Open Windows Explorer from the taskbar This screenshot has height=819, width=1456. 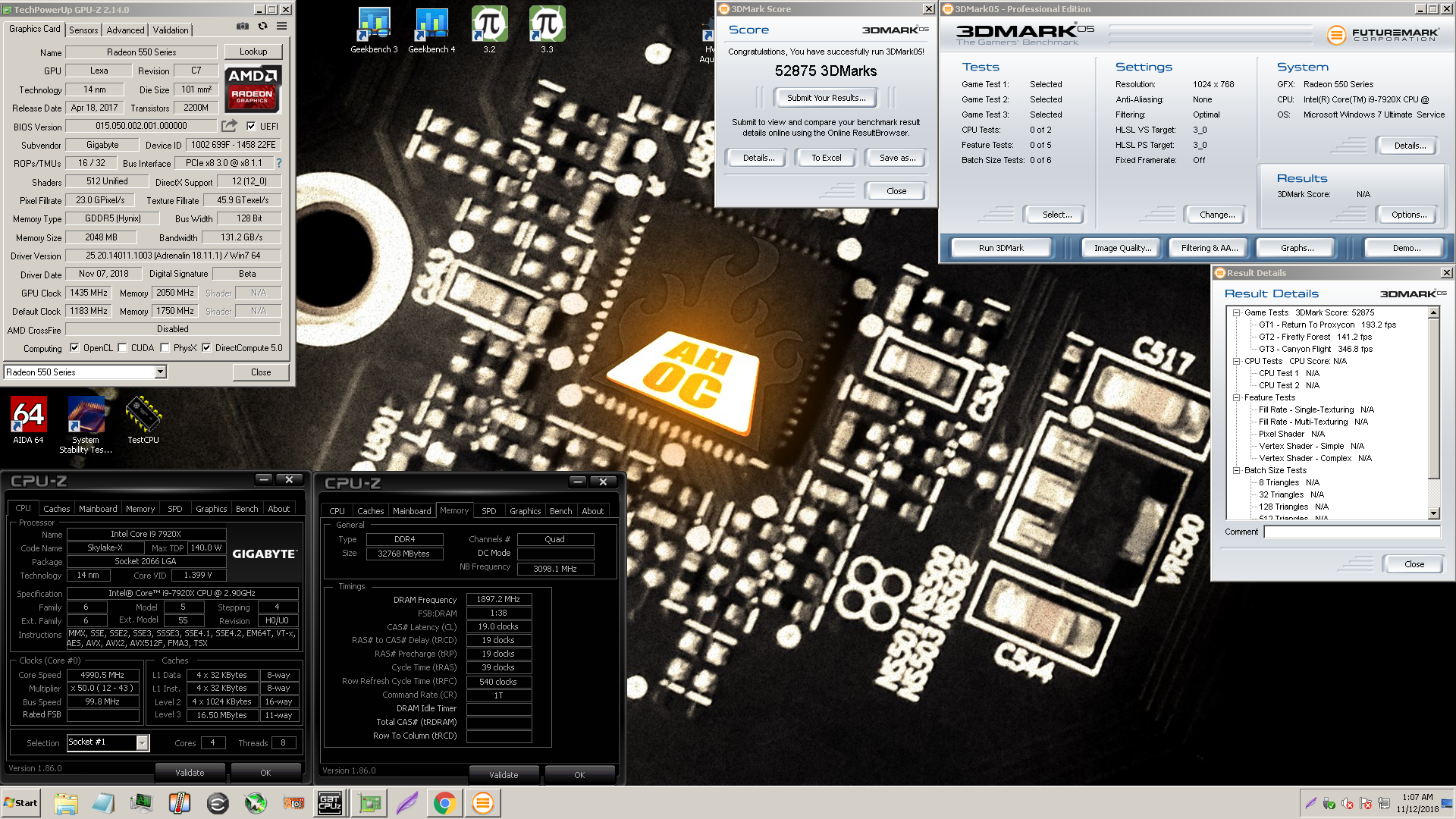tap(66, 803)
